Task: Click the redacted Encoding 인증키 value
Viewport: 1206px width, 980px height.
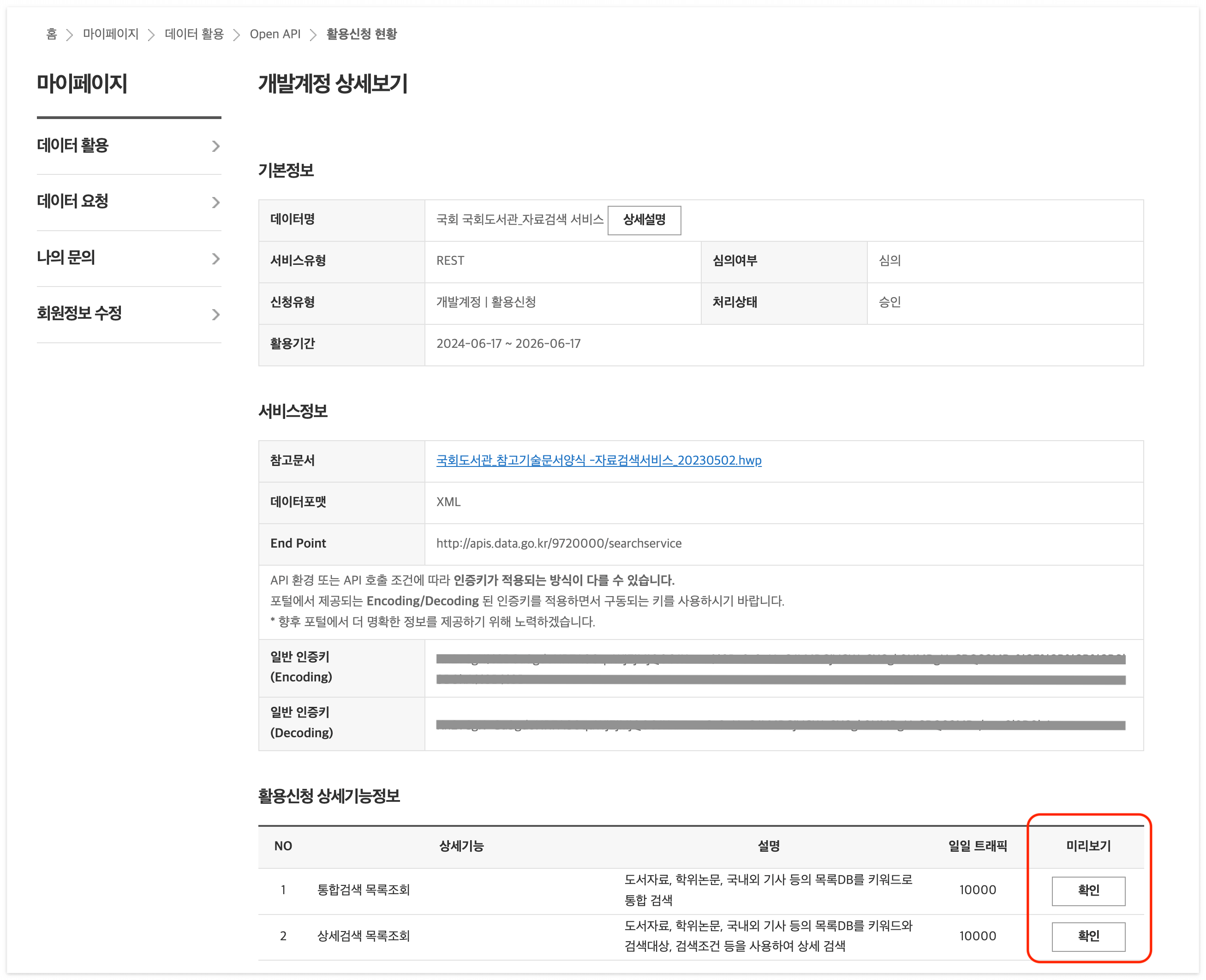Action: 781,669
